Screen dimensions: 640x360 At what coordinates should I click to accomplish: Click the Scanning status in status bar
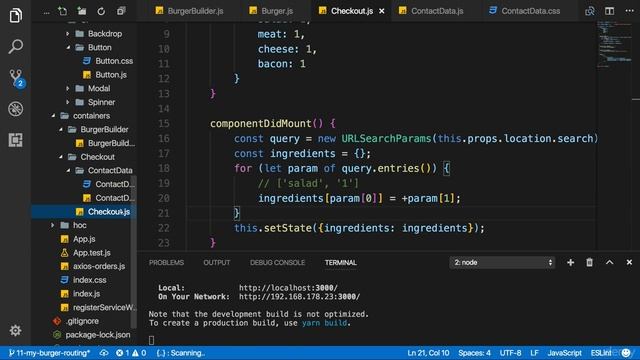(180, 353)
